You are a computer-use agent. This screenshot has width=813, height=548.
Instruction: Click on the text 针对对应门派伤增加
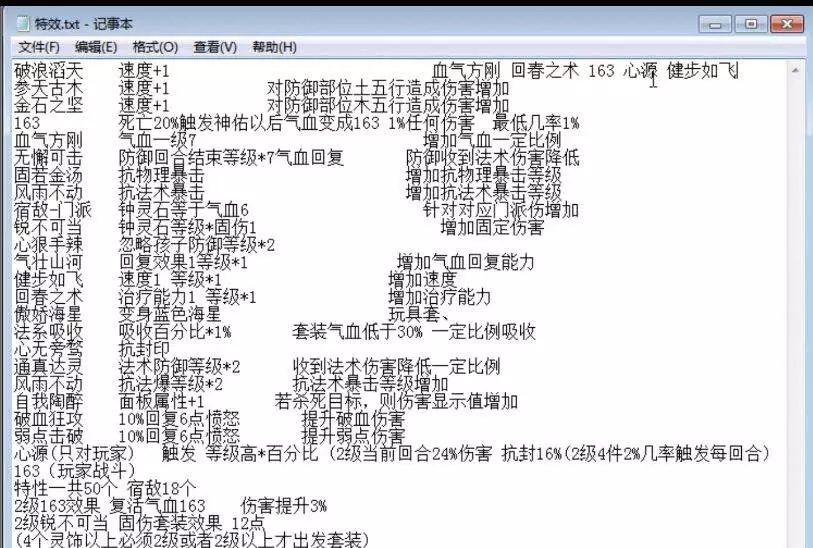click(501, 210)
